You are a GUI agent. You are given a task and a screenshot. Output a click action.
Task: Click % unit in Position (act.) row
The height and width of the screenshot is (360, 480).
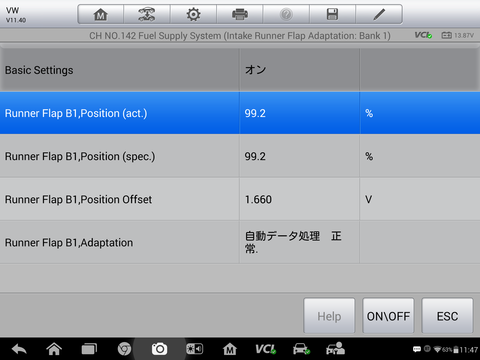[x=369, y=113]
